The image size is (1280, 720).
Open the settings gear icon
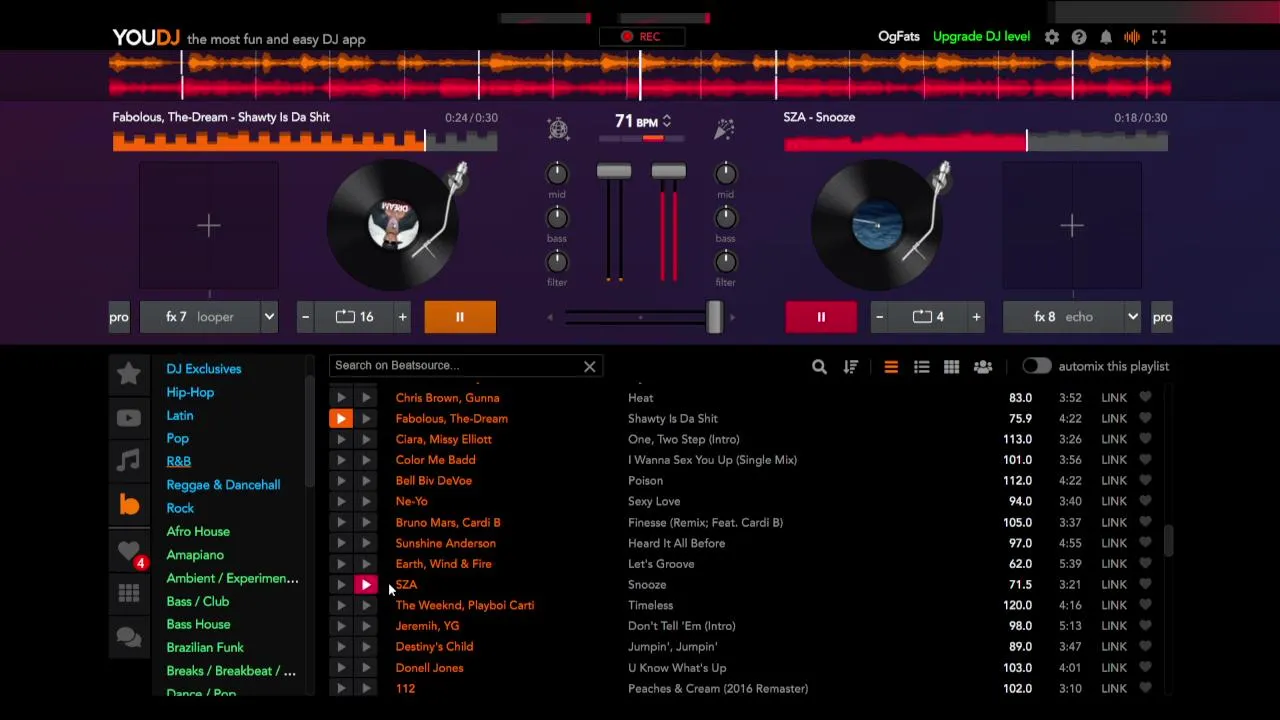(1052, 37)
